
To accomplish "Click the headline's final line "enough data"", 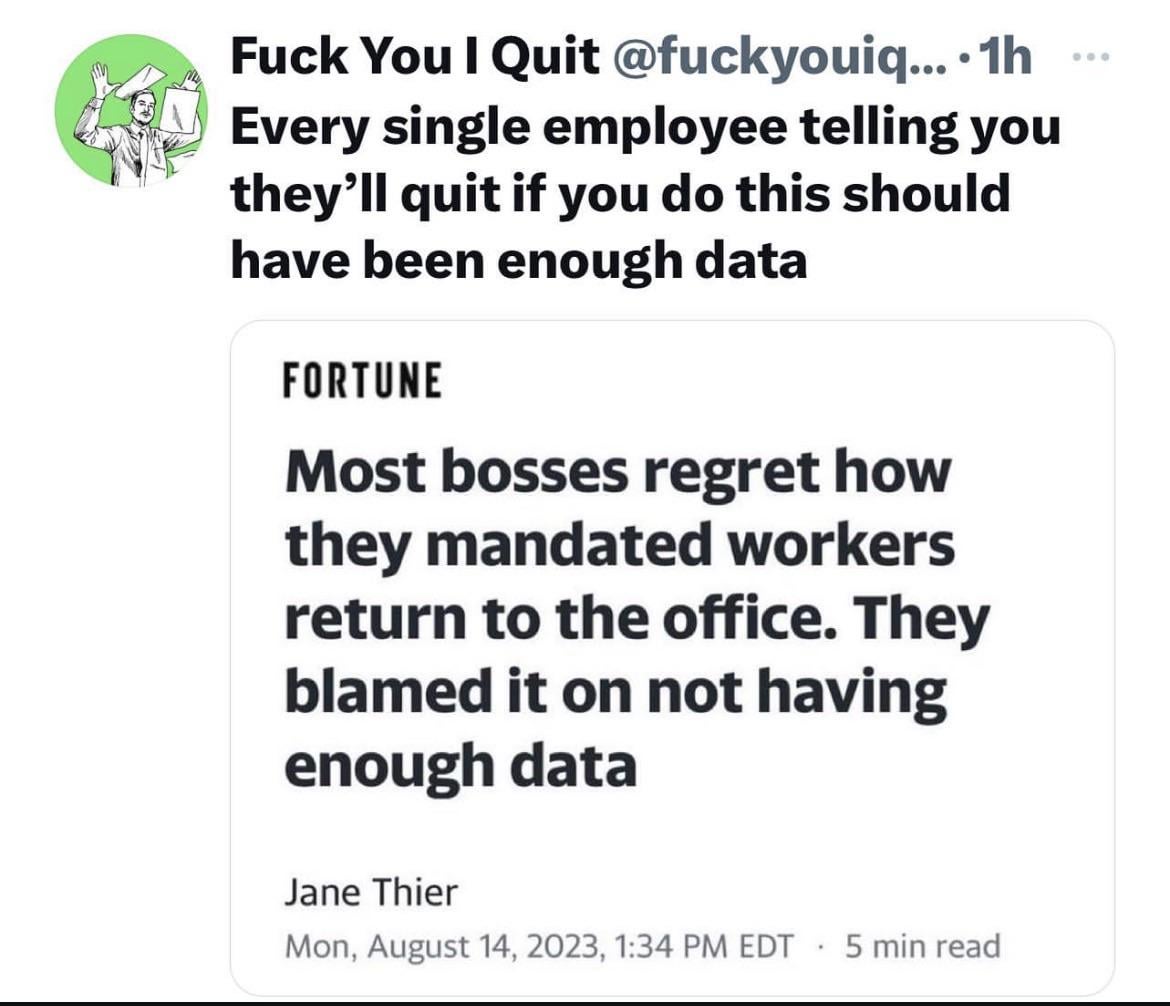I will coord(460,766).
